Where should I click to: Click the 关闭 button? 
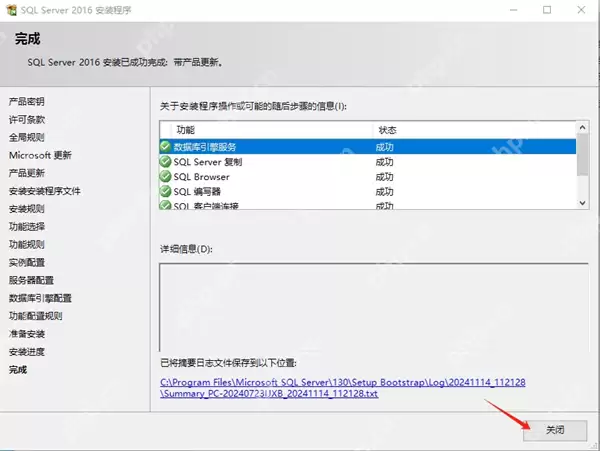tap(555, 430)
